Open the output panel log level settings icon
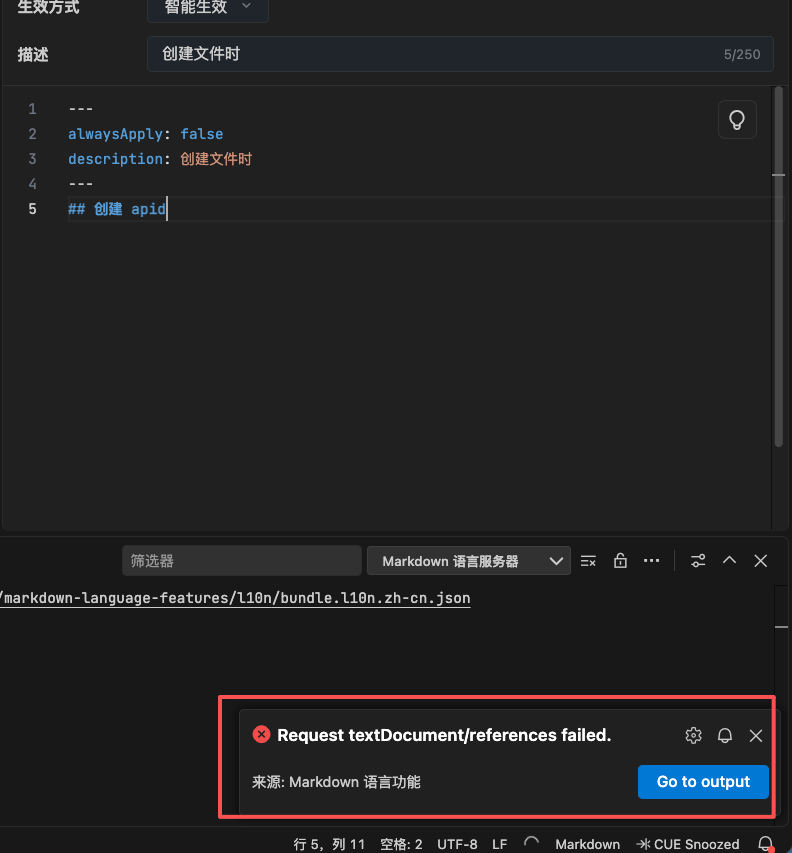Image resolution: width=792 pixels, height=853 pixels. (698, 560)
